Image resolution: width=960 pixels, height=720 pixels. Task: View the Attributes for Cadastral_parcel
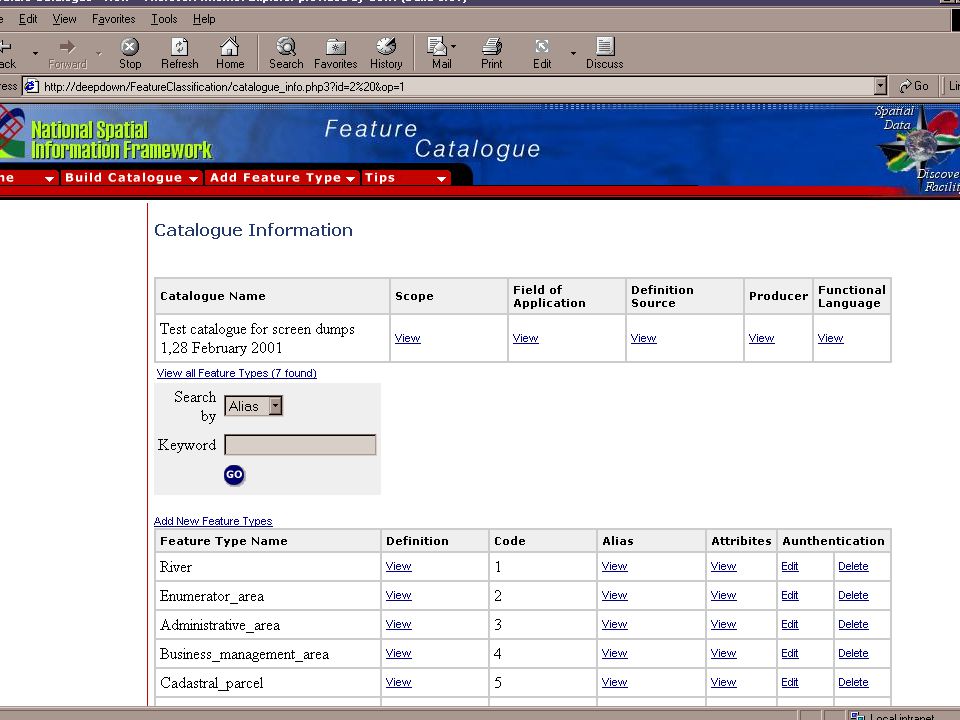pos(723,682)
